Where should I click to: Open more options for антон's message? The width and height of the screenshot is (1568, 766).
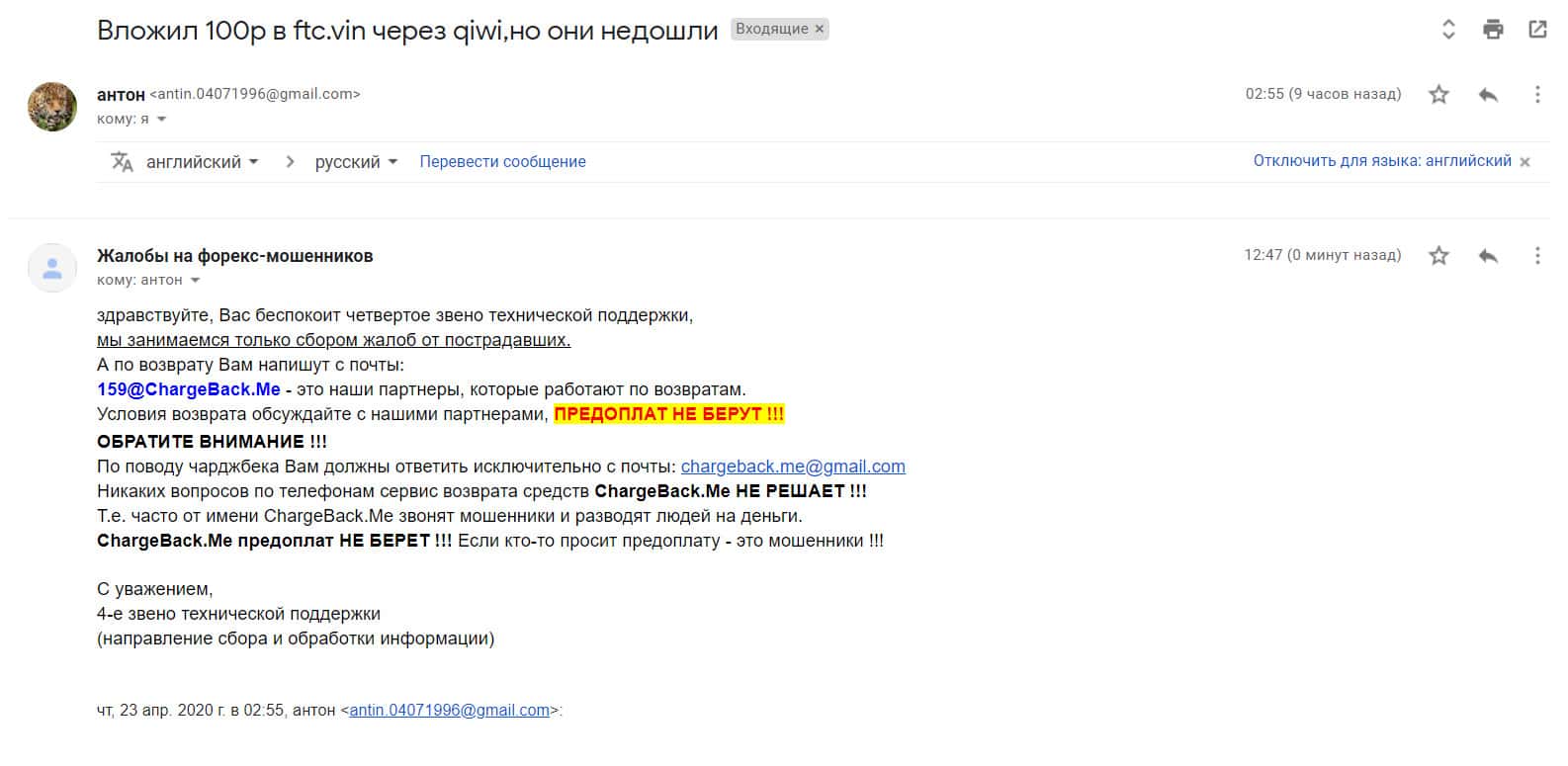[1536, 95]
